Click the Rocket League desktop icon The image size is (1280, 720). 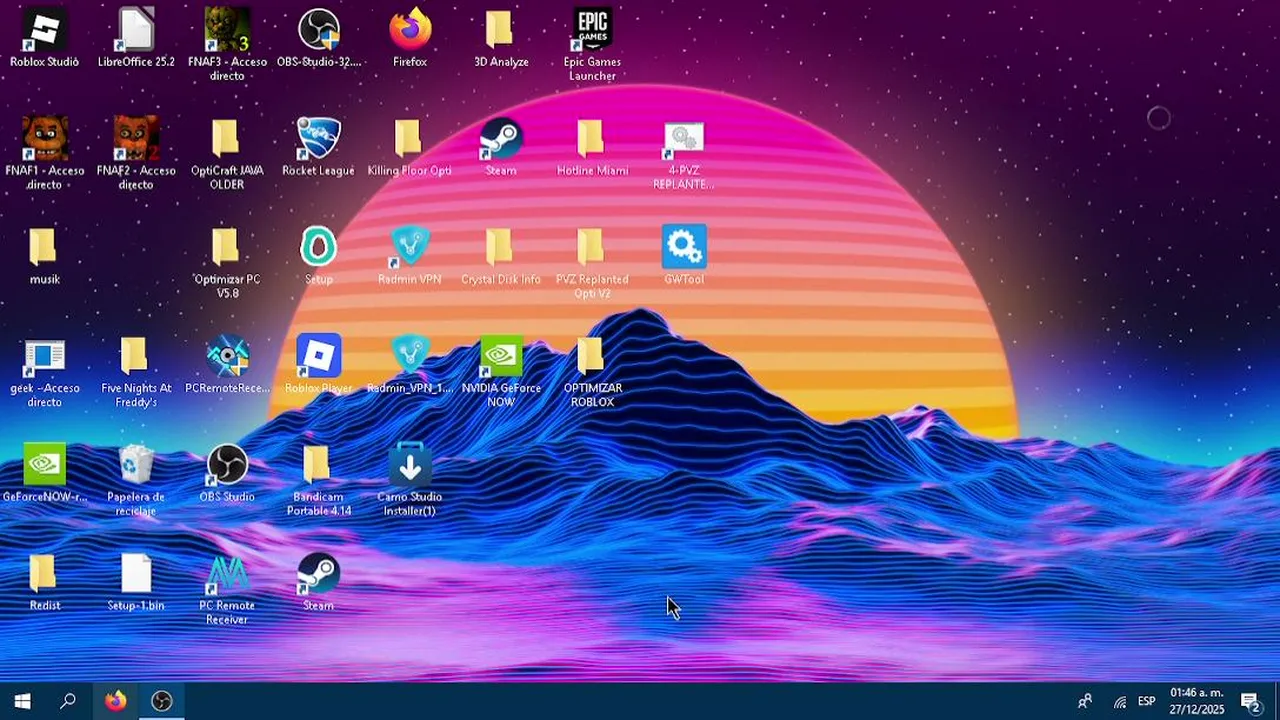[x=319, y=140]
